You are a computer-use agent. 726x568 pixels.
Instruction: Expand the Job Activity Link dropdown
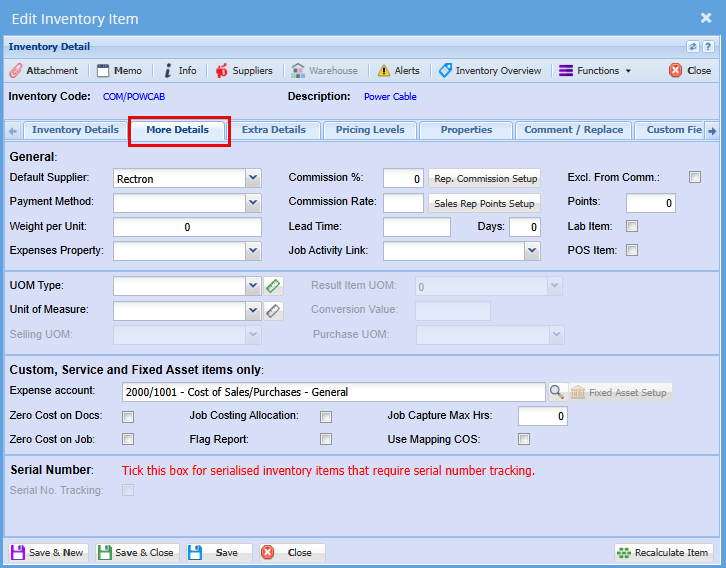(x=532, y=251)
